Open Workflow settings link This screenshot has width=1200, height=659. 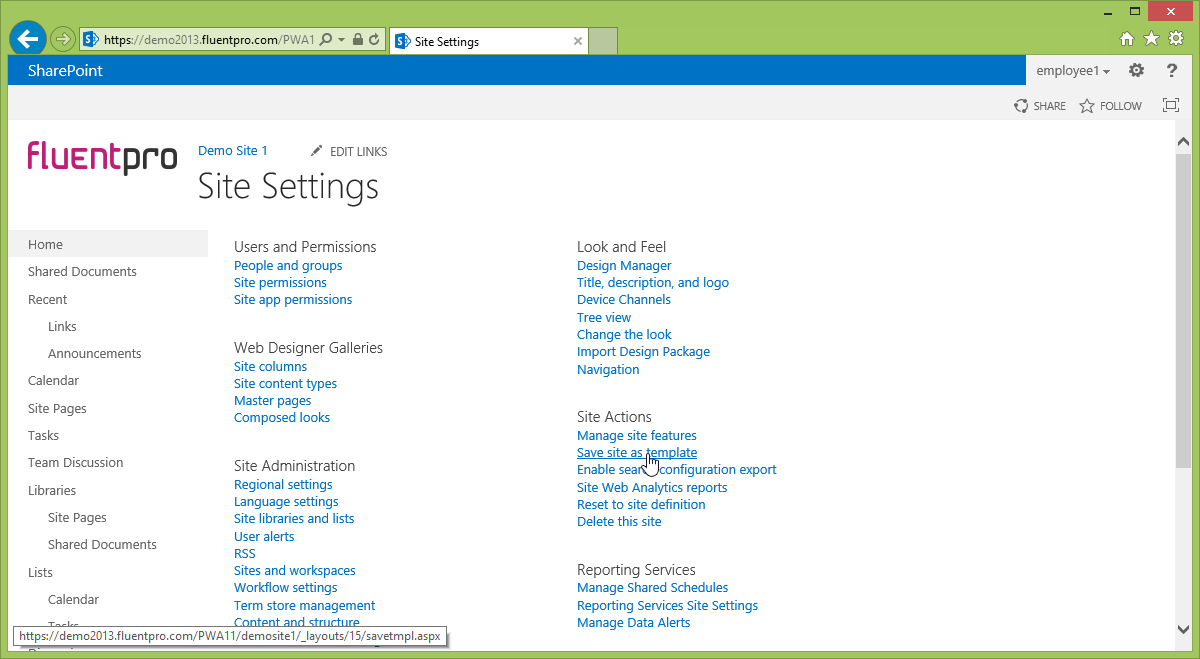(285, 587)
